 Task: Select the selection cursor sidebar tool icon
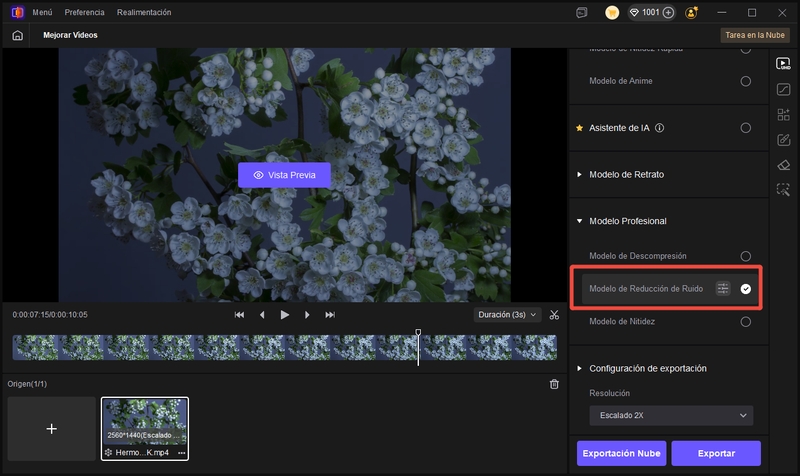(x=783, y=190)
